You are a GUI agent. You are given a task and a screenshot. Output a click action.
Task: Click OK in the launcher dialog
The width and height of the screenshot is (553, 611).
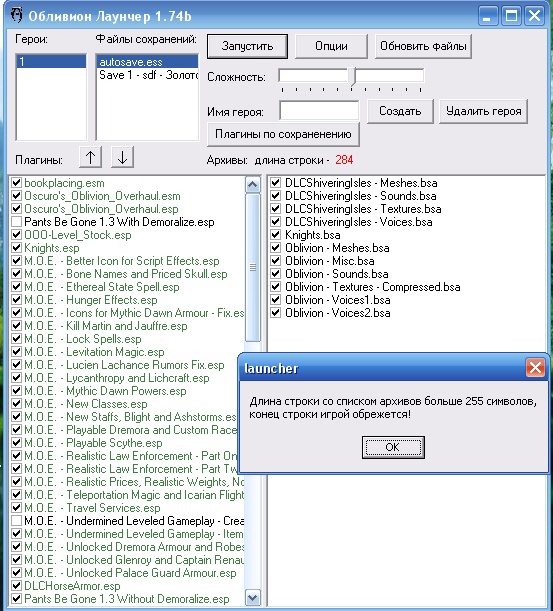[x=393, y=447]
